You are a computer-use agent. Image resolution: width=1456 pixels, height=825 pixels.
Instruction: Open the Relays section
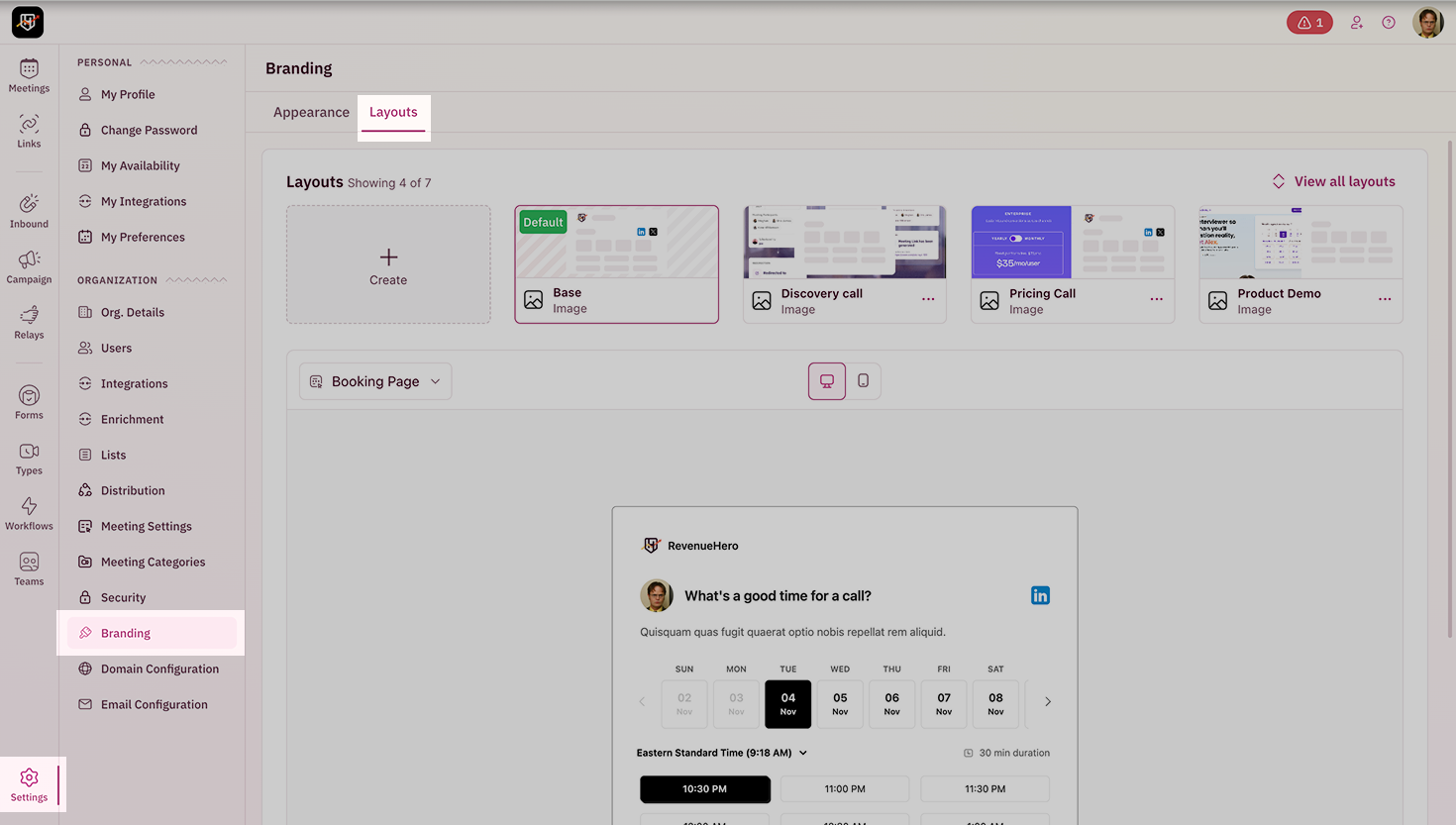[x=29, y=321]
